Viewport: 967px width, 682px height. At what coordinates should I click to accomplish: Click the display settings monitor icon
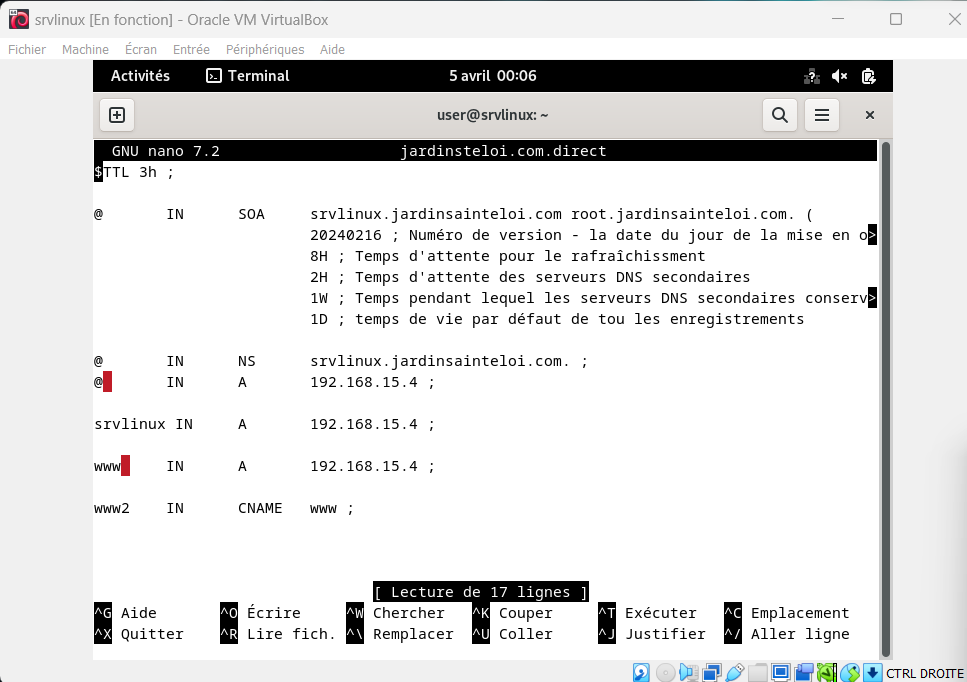pos(781,672)
